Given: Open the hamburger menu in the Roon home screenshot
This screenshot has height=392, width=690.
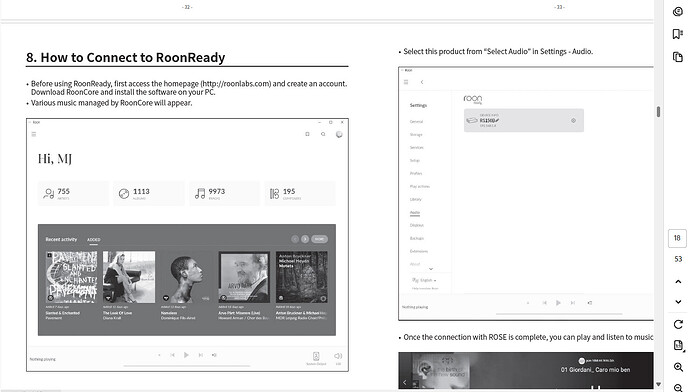Looking at the screenshot, I should [x=33, y=134].
